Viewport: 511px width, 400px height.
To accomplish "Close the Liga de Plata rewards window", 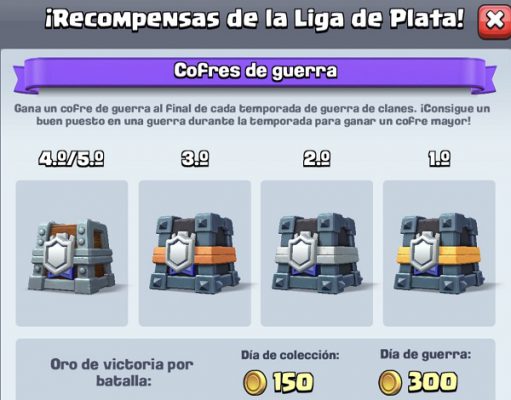I will [495, 21].
